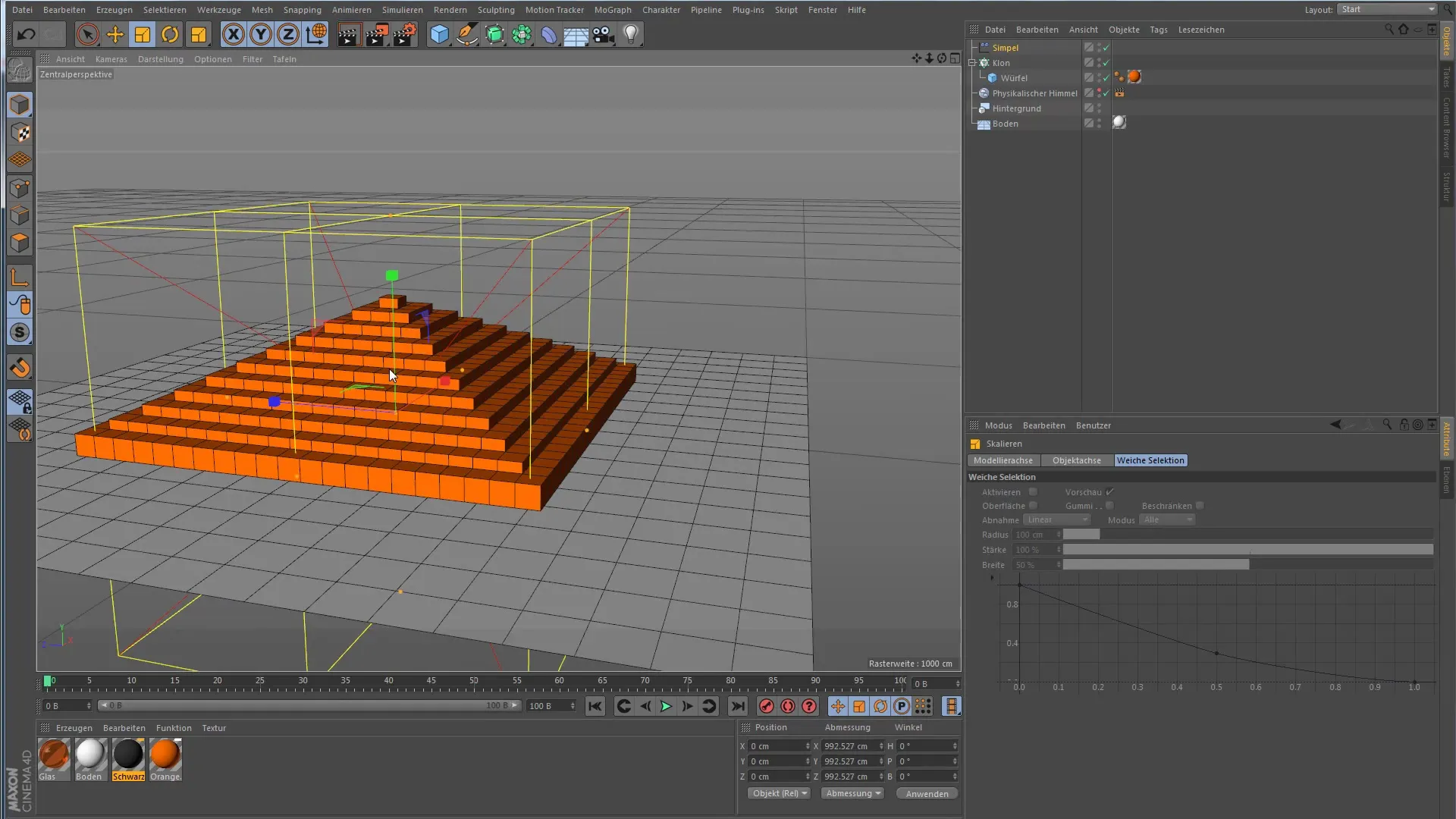
Task: Render to Picture Viewer
Action: point(377,34)
